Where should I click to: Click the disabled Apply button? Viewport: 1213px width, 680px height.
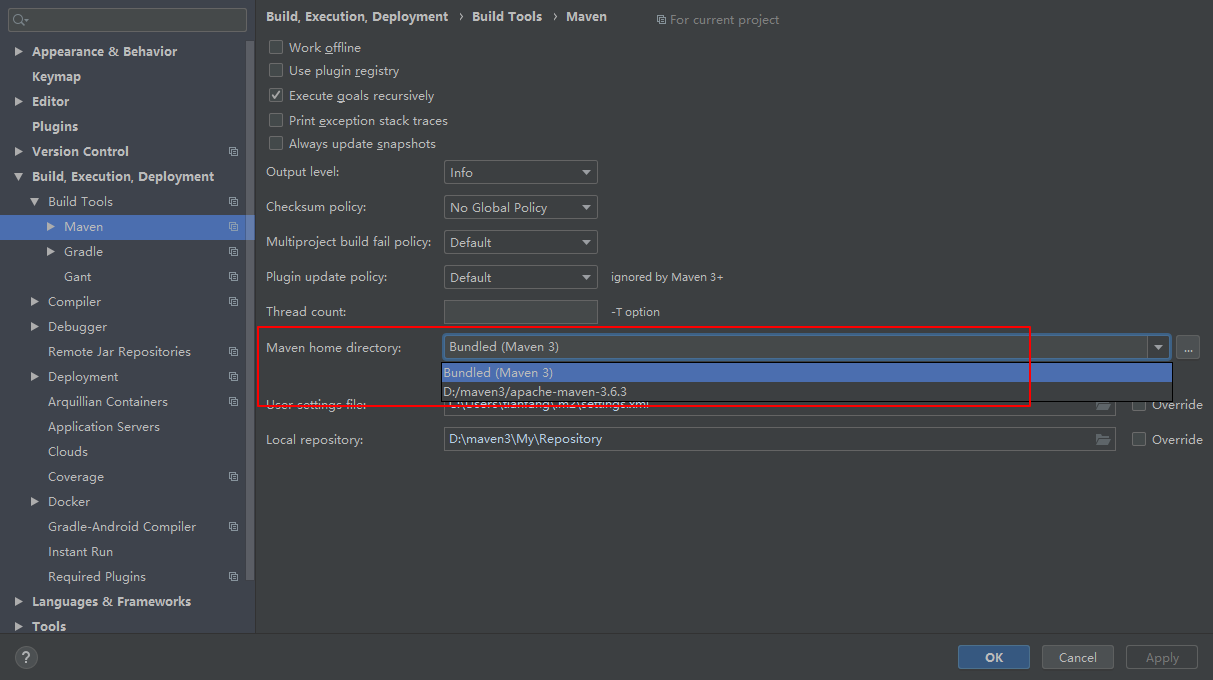pyautogui.click(x=1162, y=657)
